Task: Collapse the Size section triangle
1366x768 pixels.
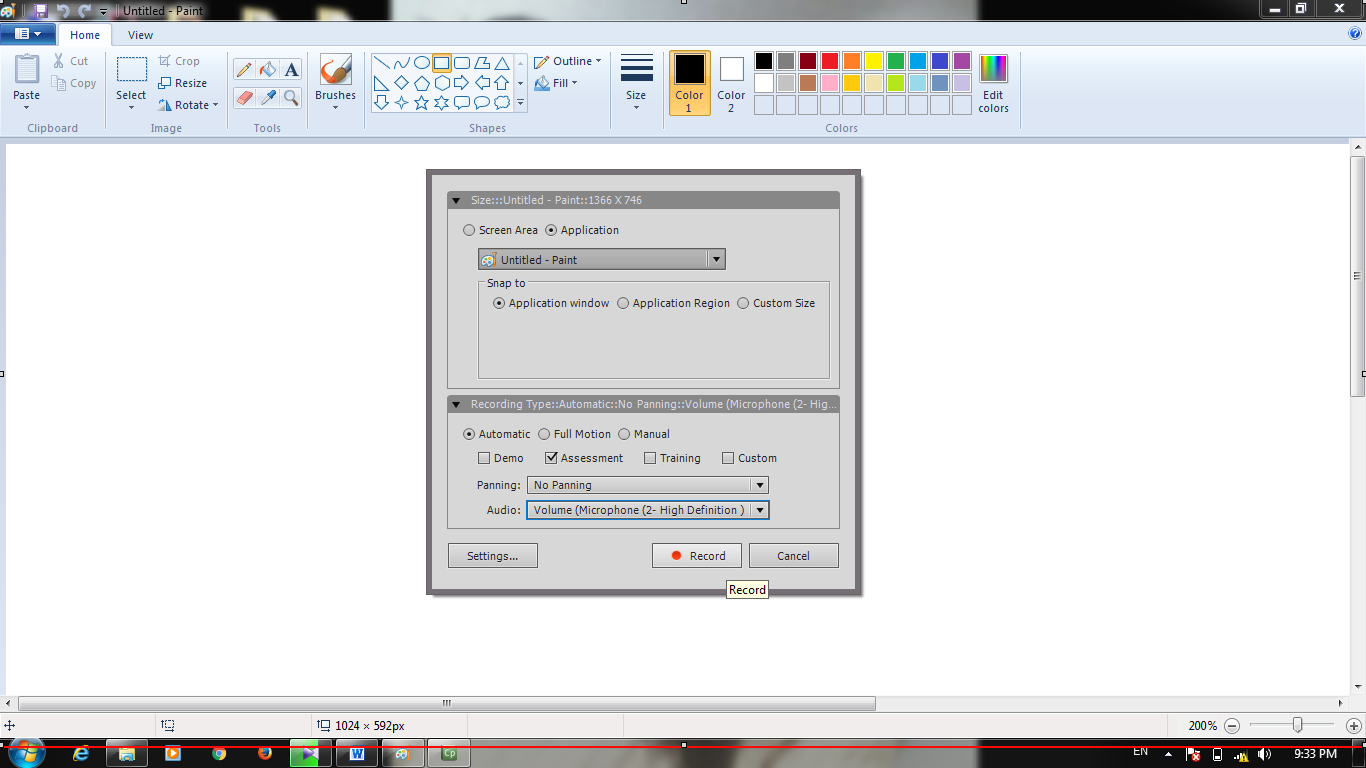Action: pos(457,200)
